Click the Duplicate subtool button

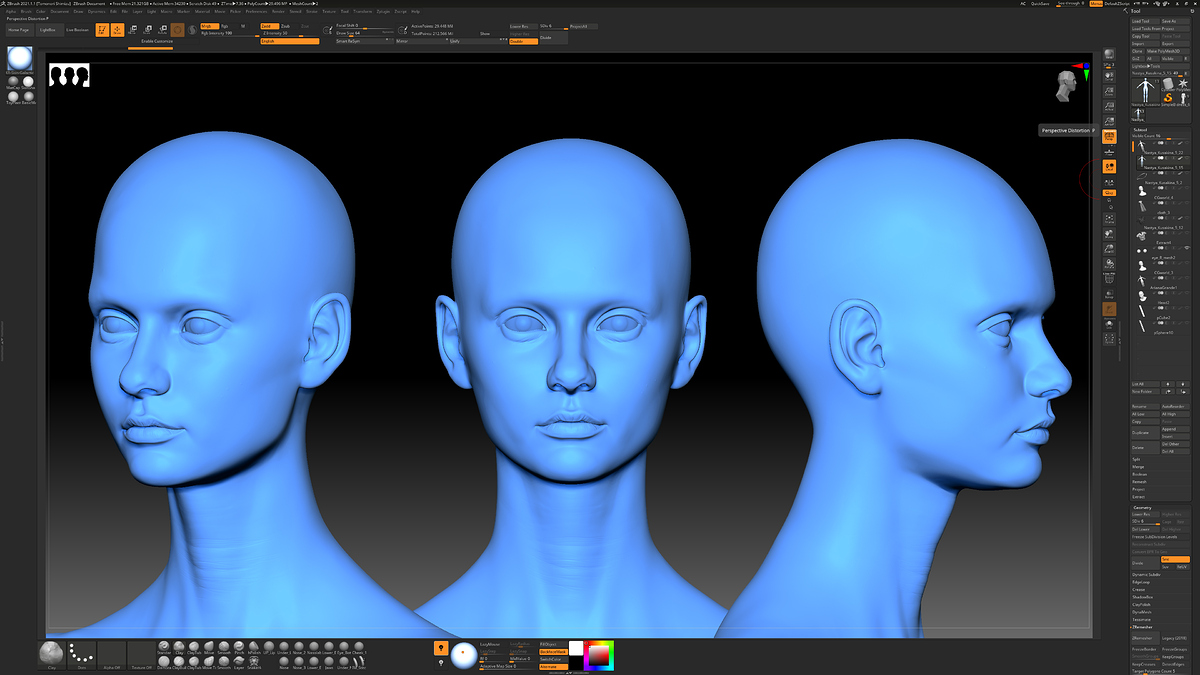click(1145, 433)
